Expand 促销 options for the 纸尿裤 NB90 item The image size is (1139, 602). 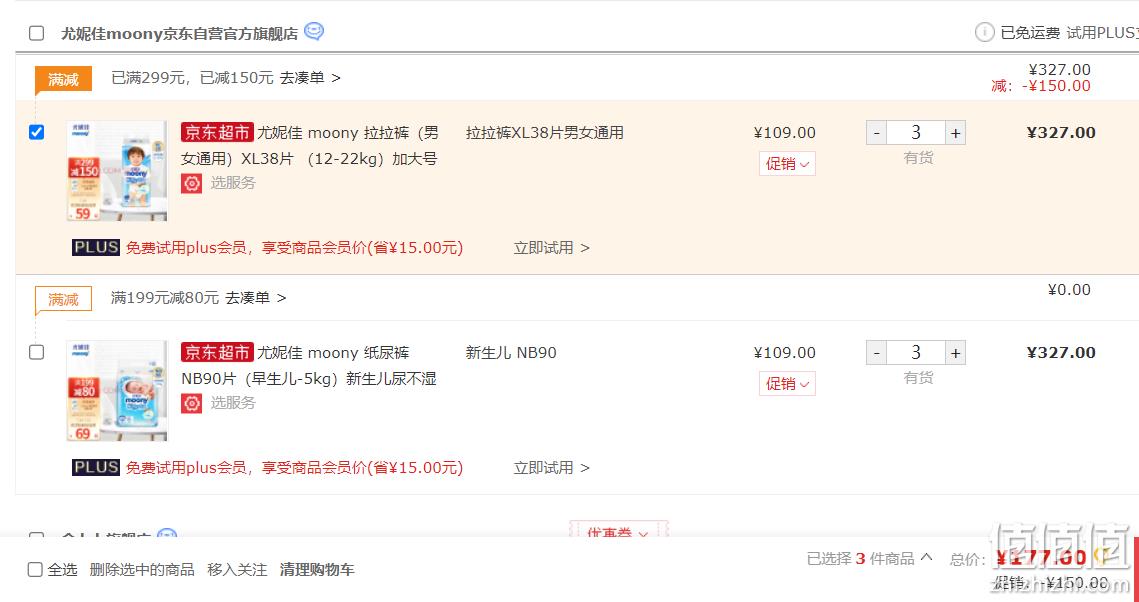click(787, 383)
